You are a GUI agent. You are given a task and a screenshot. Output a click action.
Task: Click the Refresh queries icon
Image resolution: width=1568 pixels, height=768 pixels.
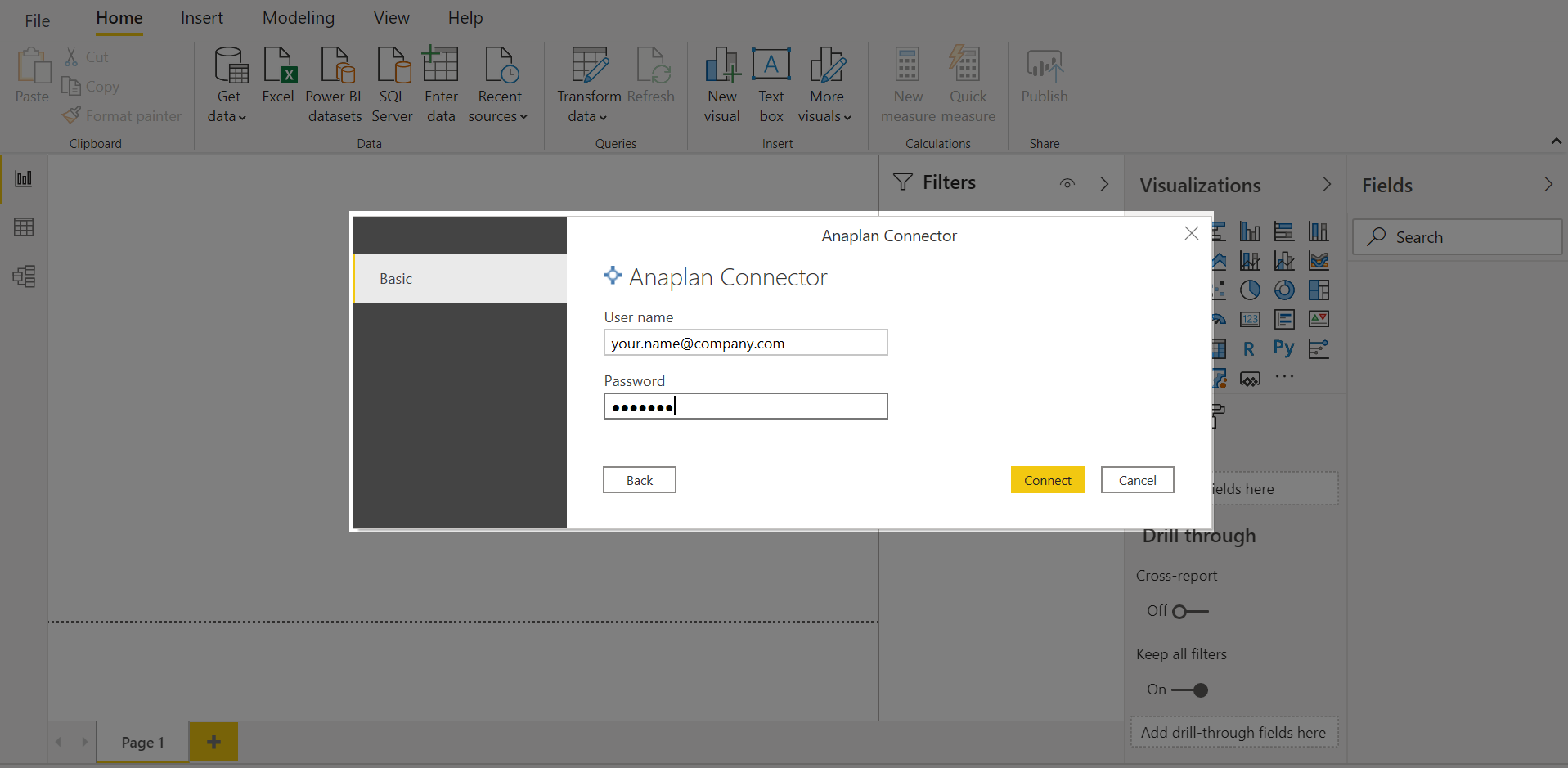(x=653, y=65)
